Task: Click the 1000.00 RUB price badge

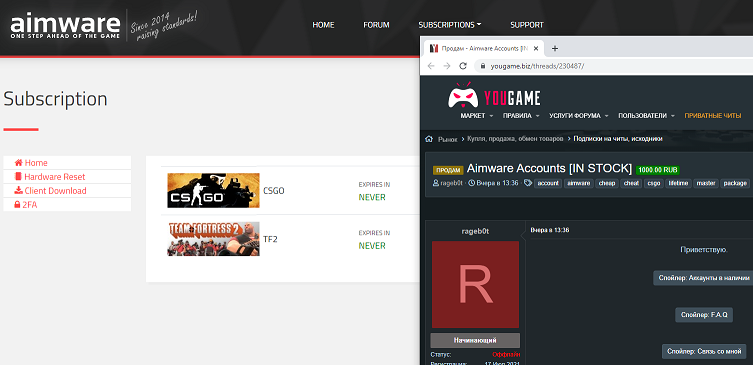Action: 657,170
